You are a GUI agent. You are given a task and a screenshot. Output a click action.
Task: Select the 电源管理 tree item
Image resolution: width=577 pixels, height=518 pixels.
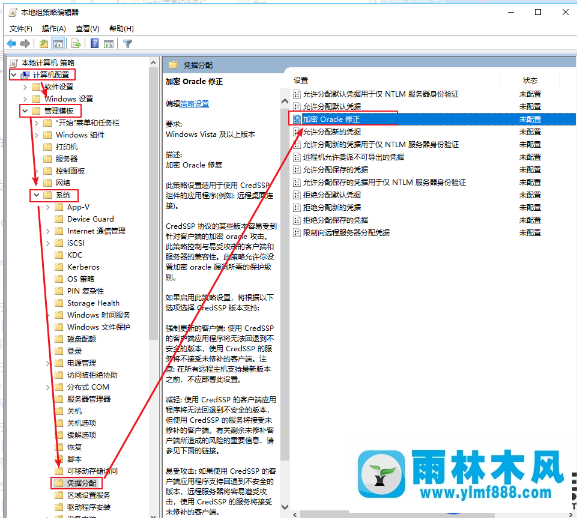click(x=81, y=363)
